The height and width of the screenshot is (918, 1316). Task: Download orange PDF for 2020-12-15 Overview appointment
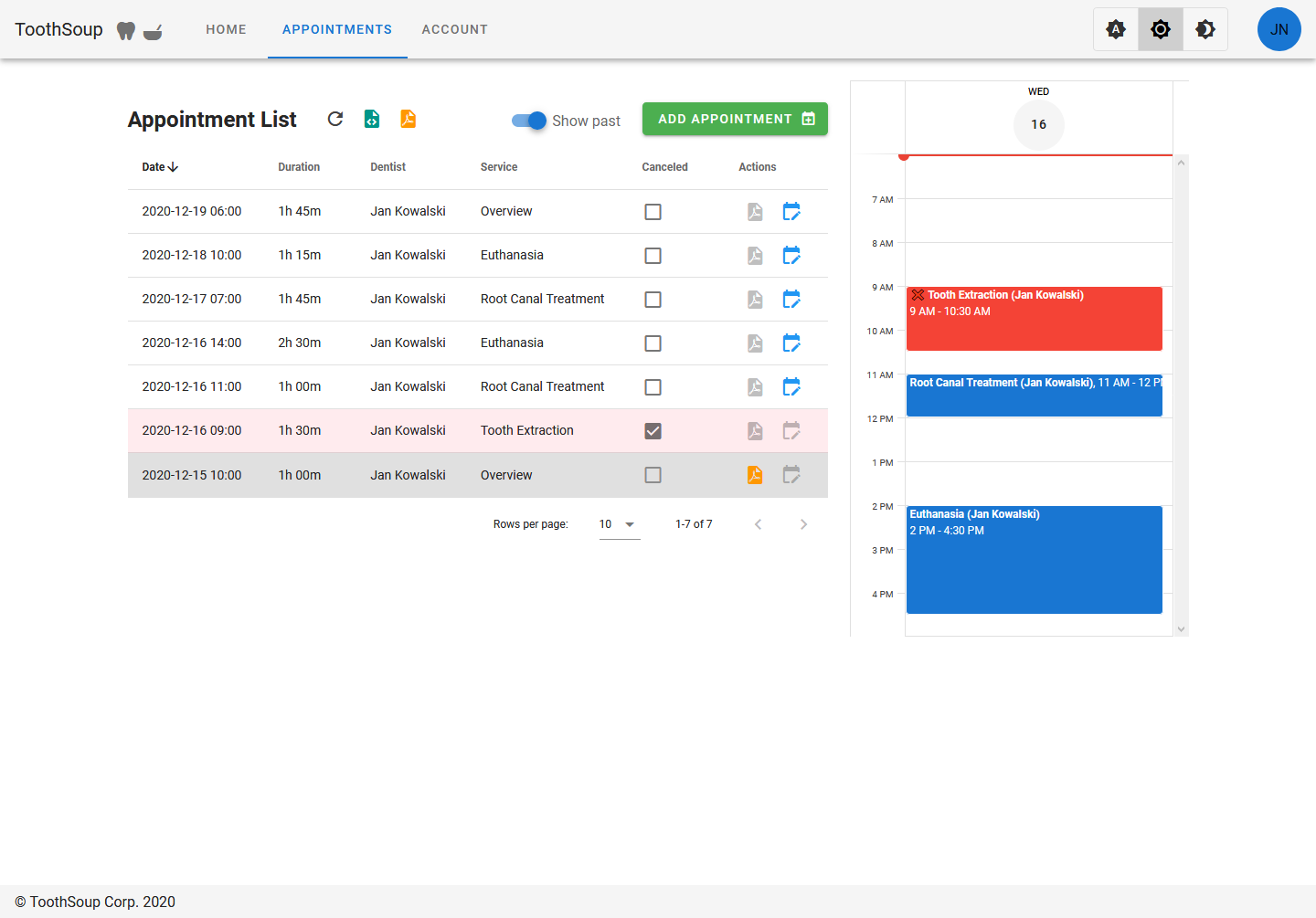(x=755, y=475)
